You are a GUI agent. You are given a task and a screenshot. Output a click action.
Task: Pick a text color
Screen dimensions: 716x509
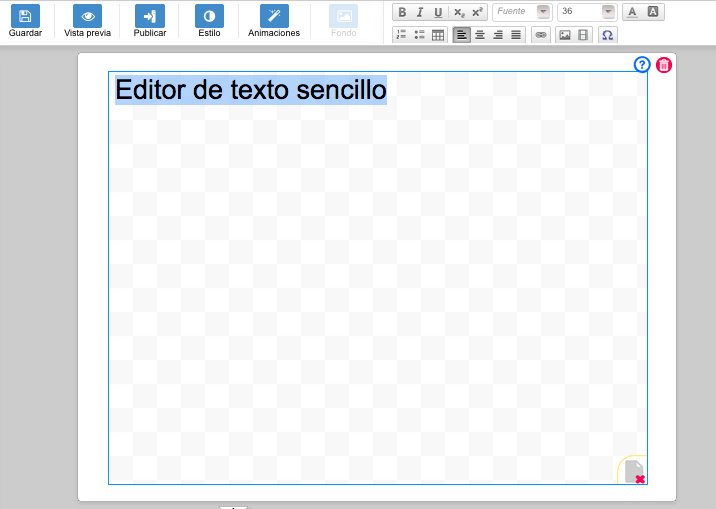(x=632, y=12)
